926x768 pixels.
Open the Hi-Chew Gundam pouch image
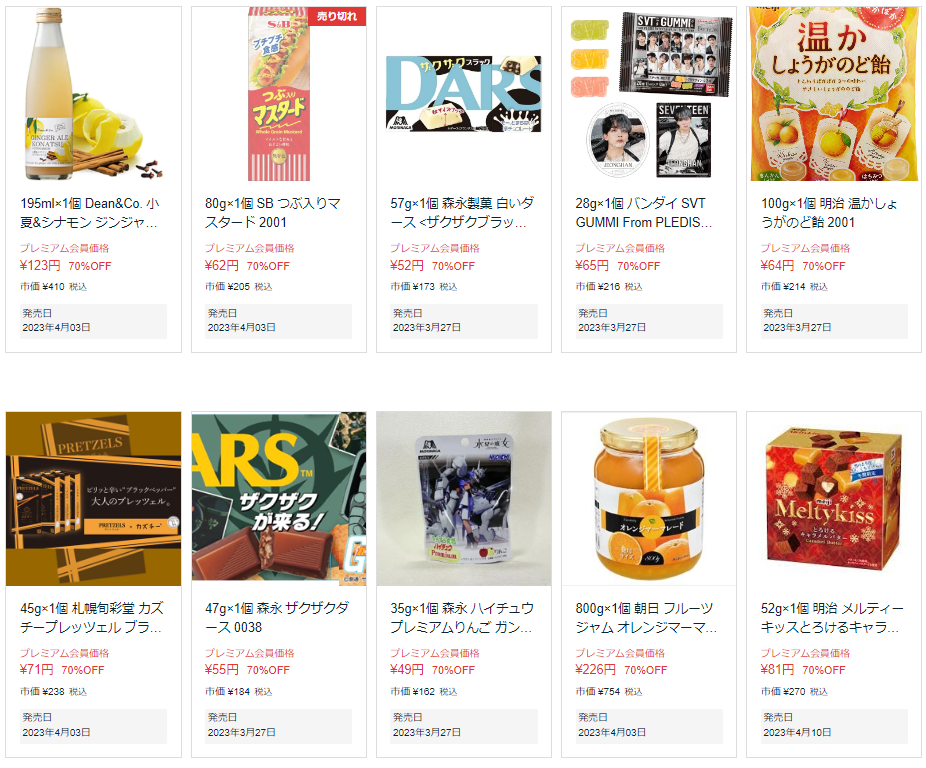[x=464, y=499]
